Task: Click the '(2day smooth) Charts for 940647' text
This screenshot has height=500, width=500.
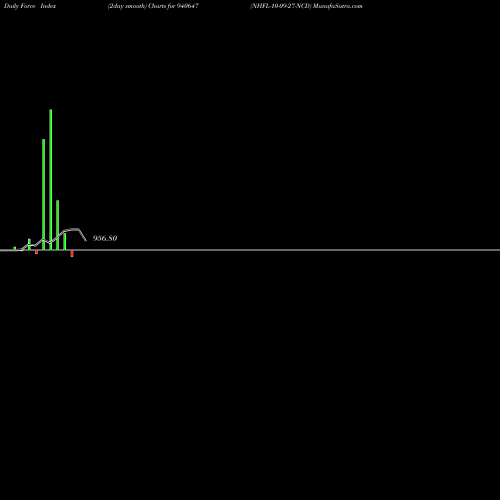Action: [153, 6]
